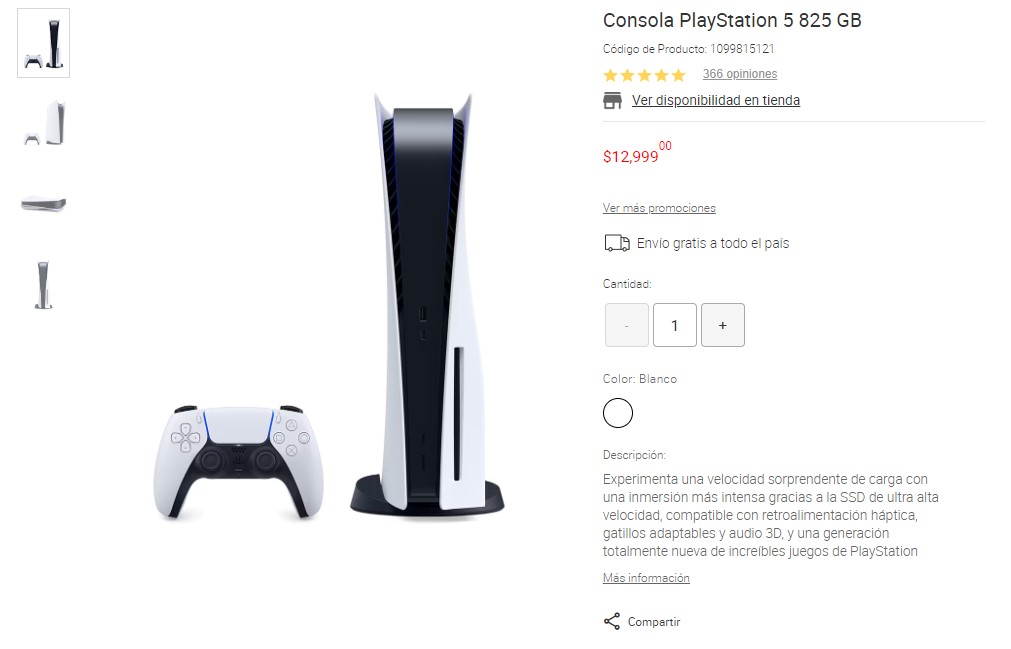The image size is (1011, 649).
Task: Select the horizontal console thumbnail
Action: [x=43, y=204]
